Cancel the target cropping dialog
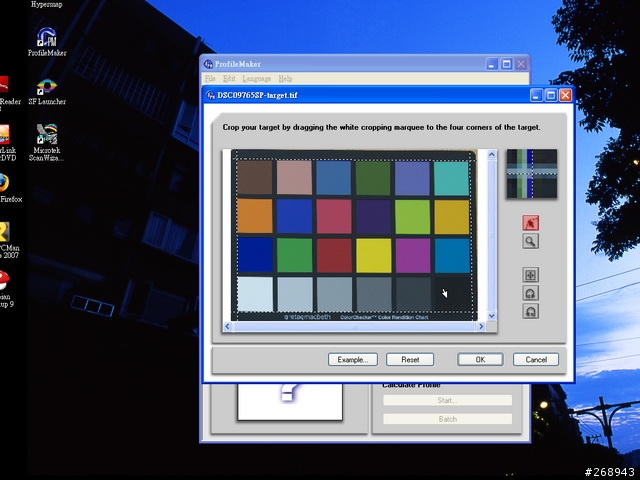Screen dimensions: 640x480 coord(536,360)
